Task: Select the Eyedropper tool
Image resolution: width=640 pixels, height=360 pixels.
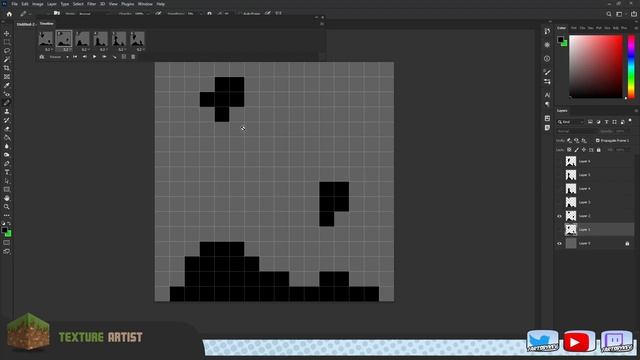Action: pyautogui.click(x=7, y=85)
